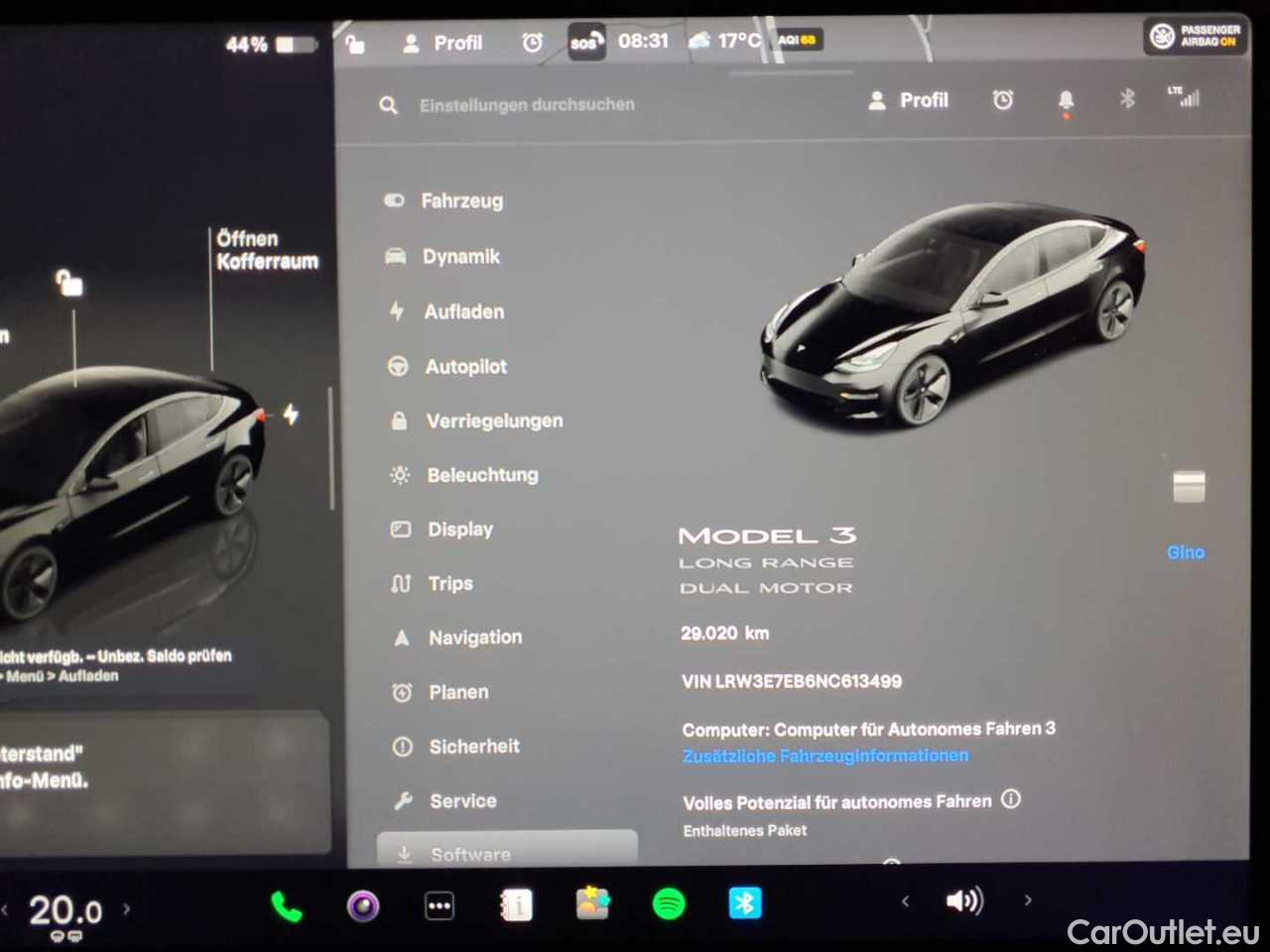1270x952 pixels.
Task: Click Zusätzliche Fahrzeuginformationen link
Action: 825,756
